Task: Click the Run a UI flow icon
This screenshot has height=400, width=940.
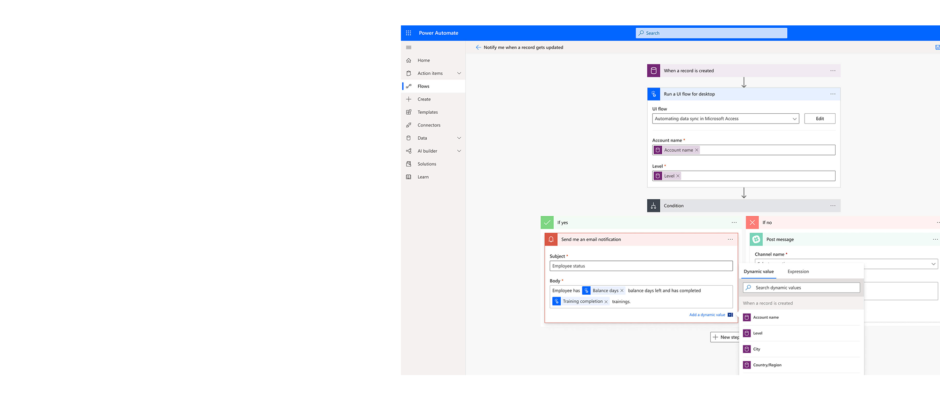Action: point(653,94)
